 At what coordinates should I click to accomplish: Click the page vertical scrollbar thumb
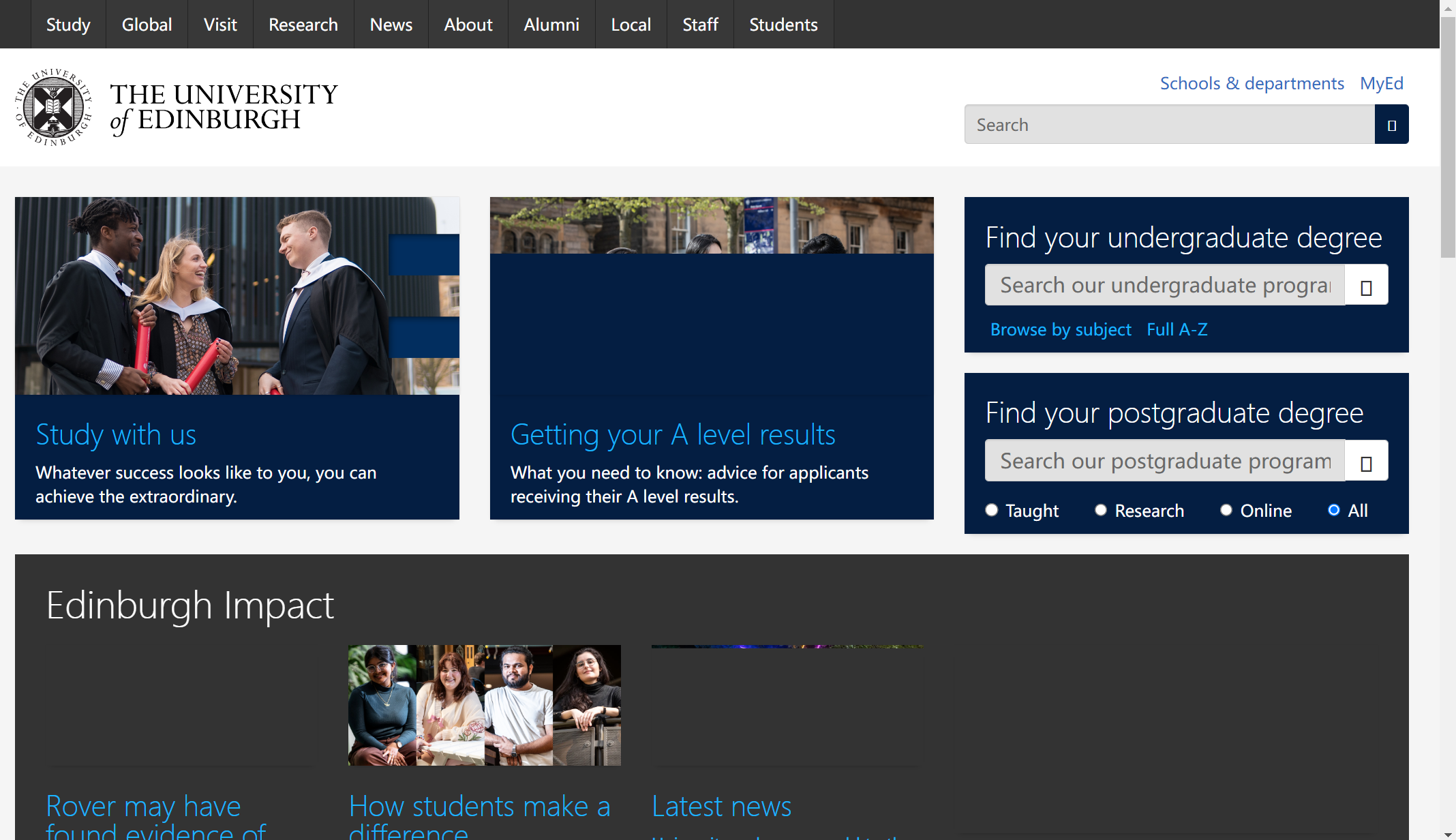coord(1448,136)
